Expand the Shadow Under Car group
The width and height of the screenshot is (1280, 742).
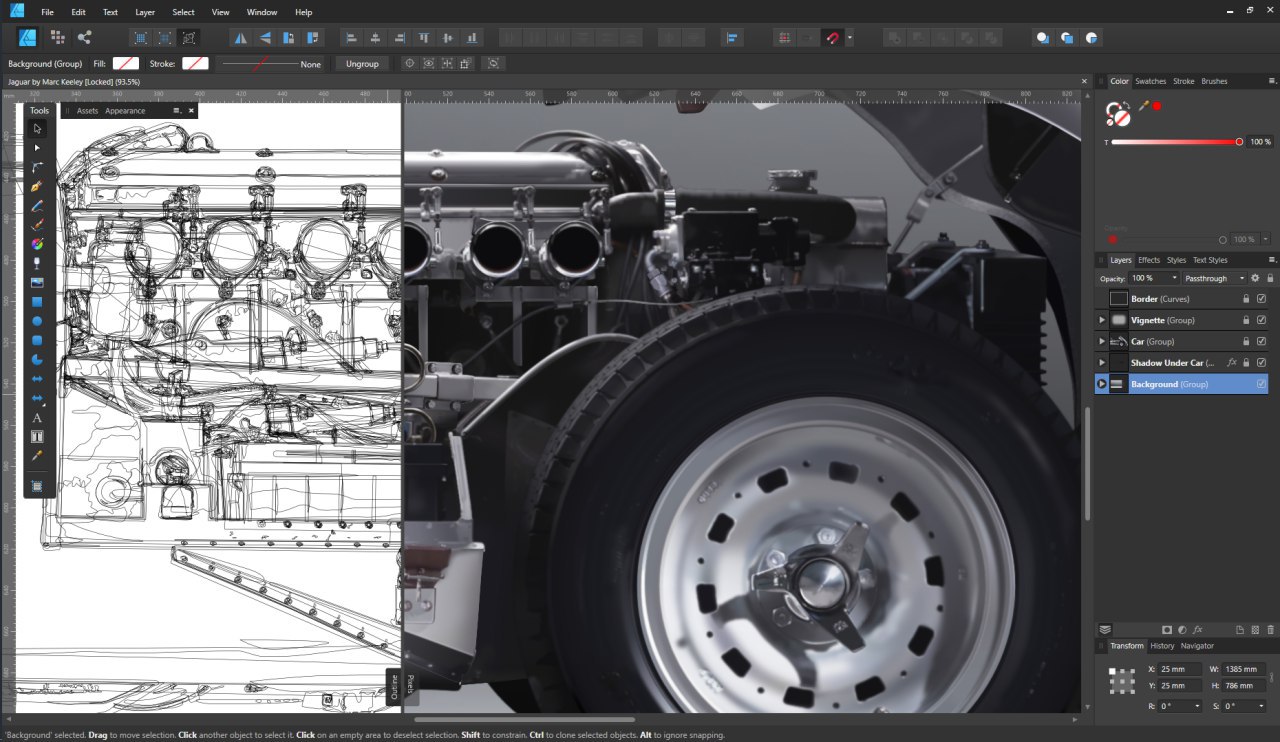click(1102, 363)
